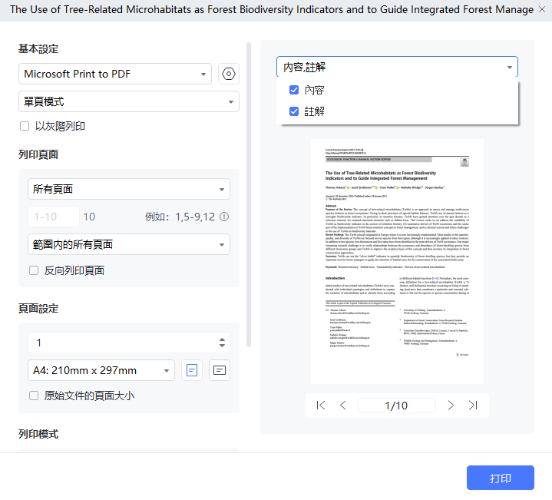
Task: Enable 以灰階列印 grayscale checkbox
Action: 24,126
